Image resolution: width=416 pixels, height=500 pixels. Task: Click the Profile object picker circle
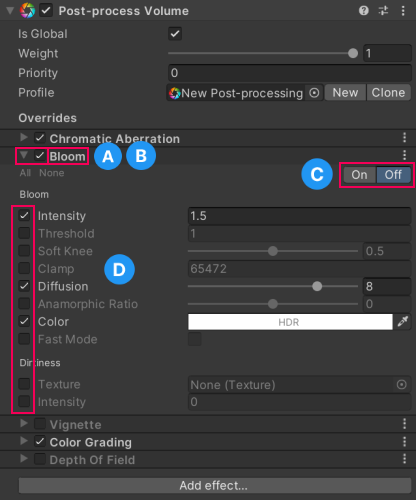[314, 93]
